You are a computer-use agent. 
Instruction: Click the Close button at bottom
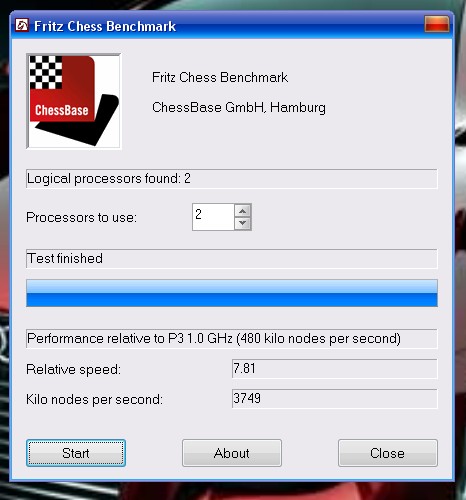pos(388,453)
